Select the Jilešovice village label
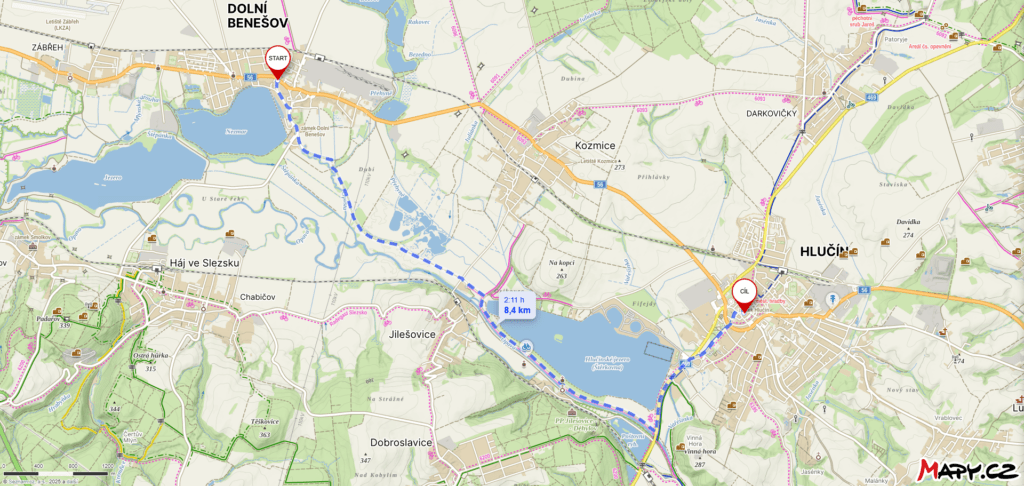The width and height of the screenshot is (1024, 486). click(411, 334)
